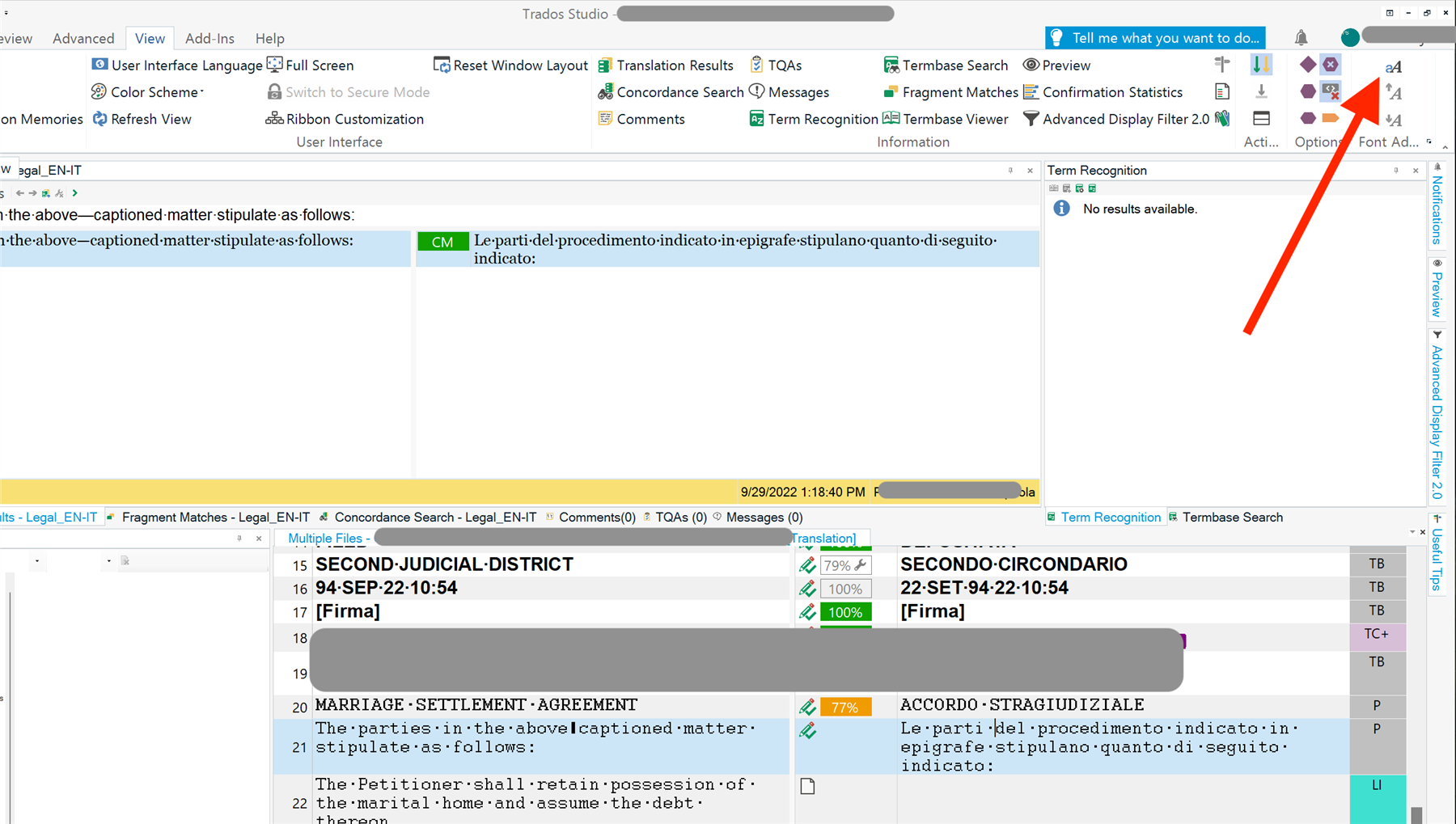Open Termbase Search from the ribbon

click(x=946, y=65)
